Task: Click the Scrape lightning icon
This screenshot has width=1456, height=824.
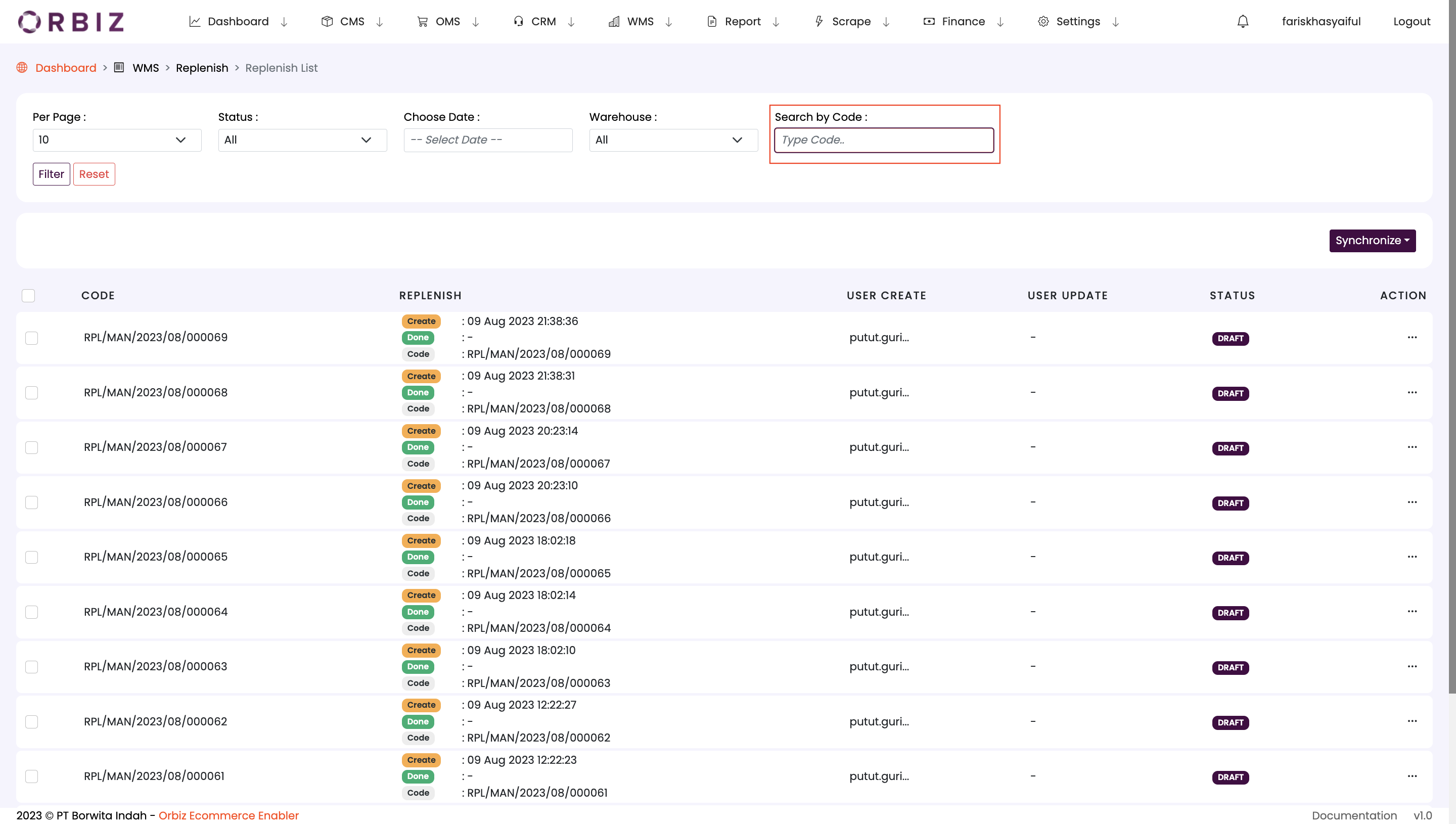Action: [x=819, y=22]
